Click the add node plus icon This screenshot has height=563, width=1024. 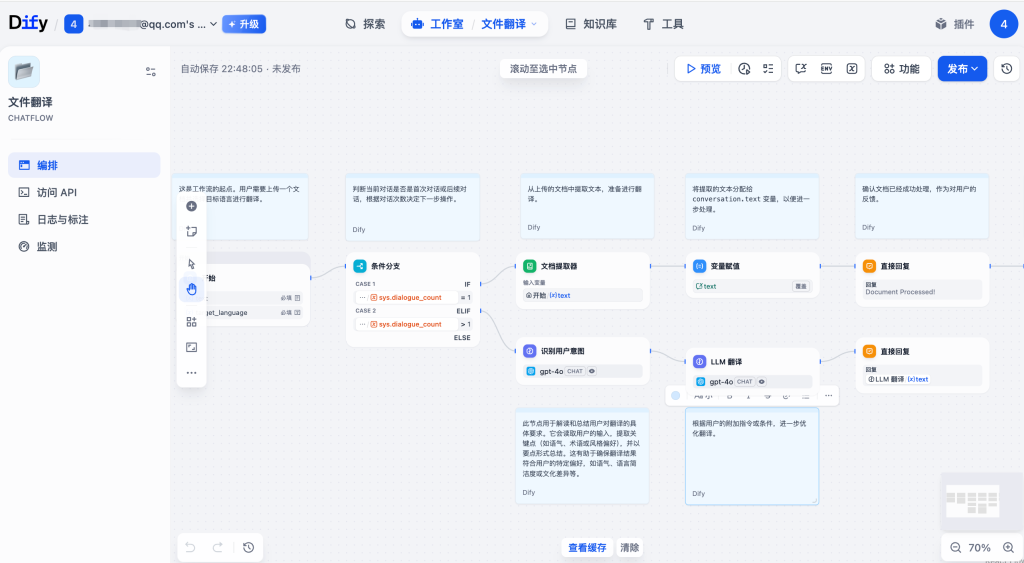click(191, 206)
